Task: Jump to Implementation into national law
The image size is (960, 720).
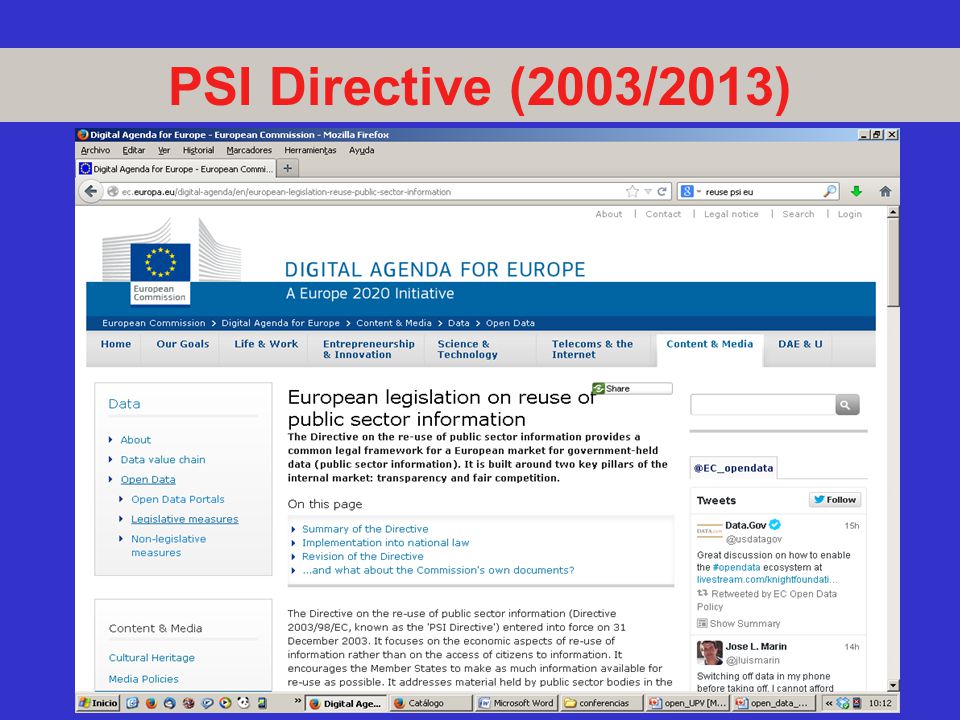Action: (x=385, y=542)
